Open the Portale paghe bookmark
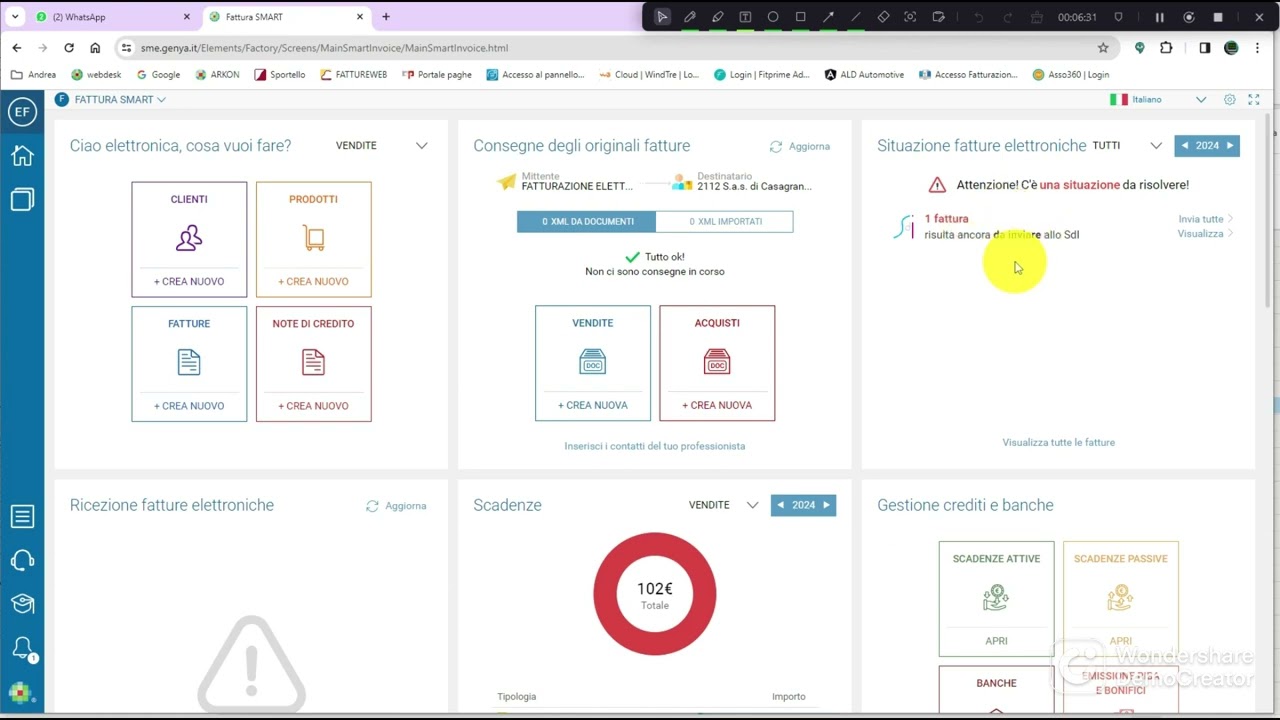Screen dimensions: 1280x720 pyautogui.click(x=437, y=75)
